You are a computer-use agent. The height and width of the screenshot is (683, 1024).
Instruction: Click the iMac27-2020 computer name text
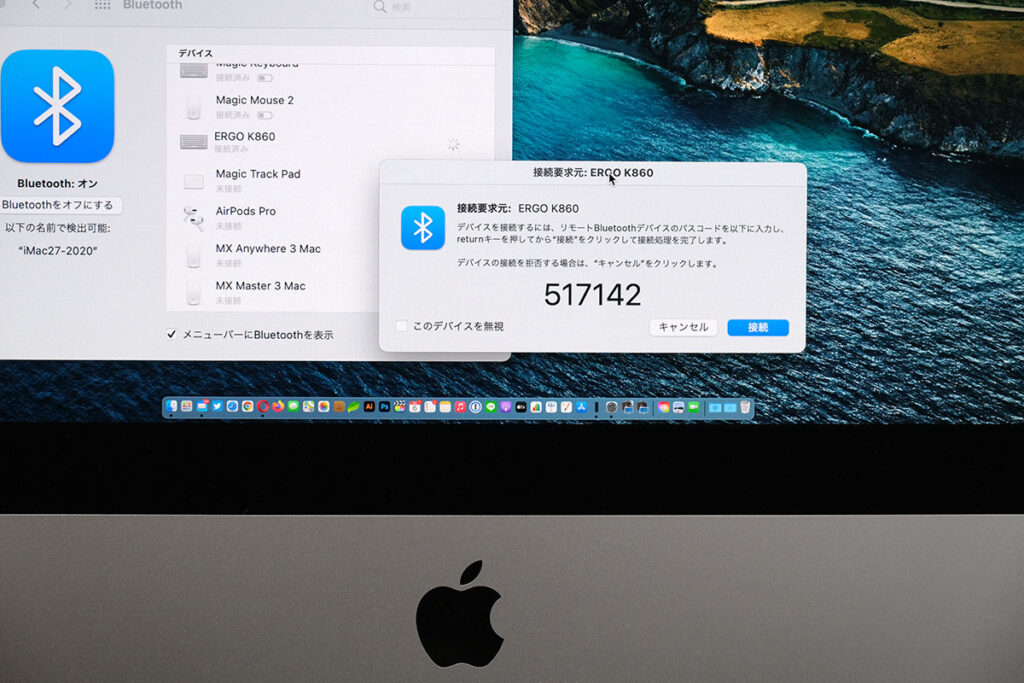(x=58, y=251)
